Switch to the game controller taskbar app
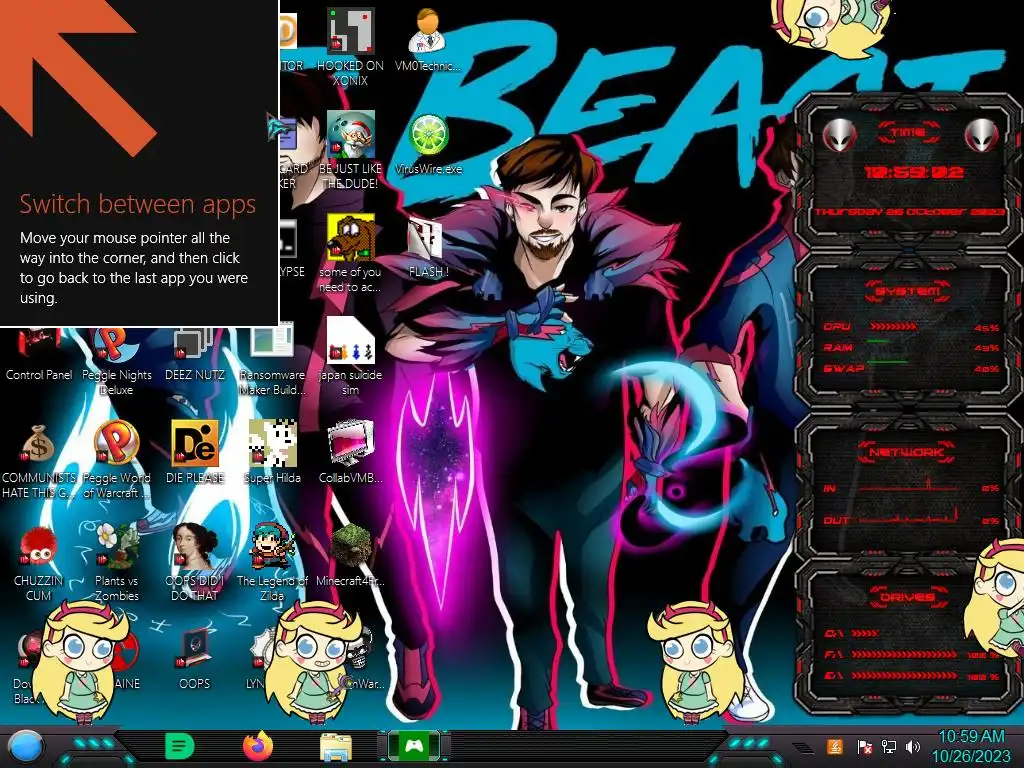Screen dimensions: 1024x768 (414, 746)
